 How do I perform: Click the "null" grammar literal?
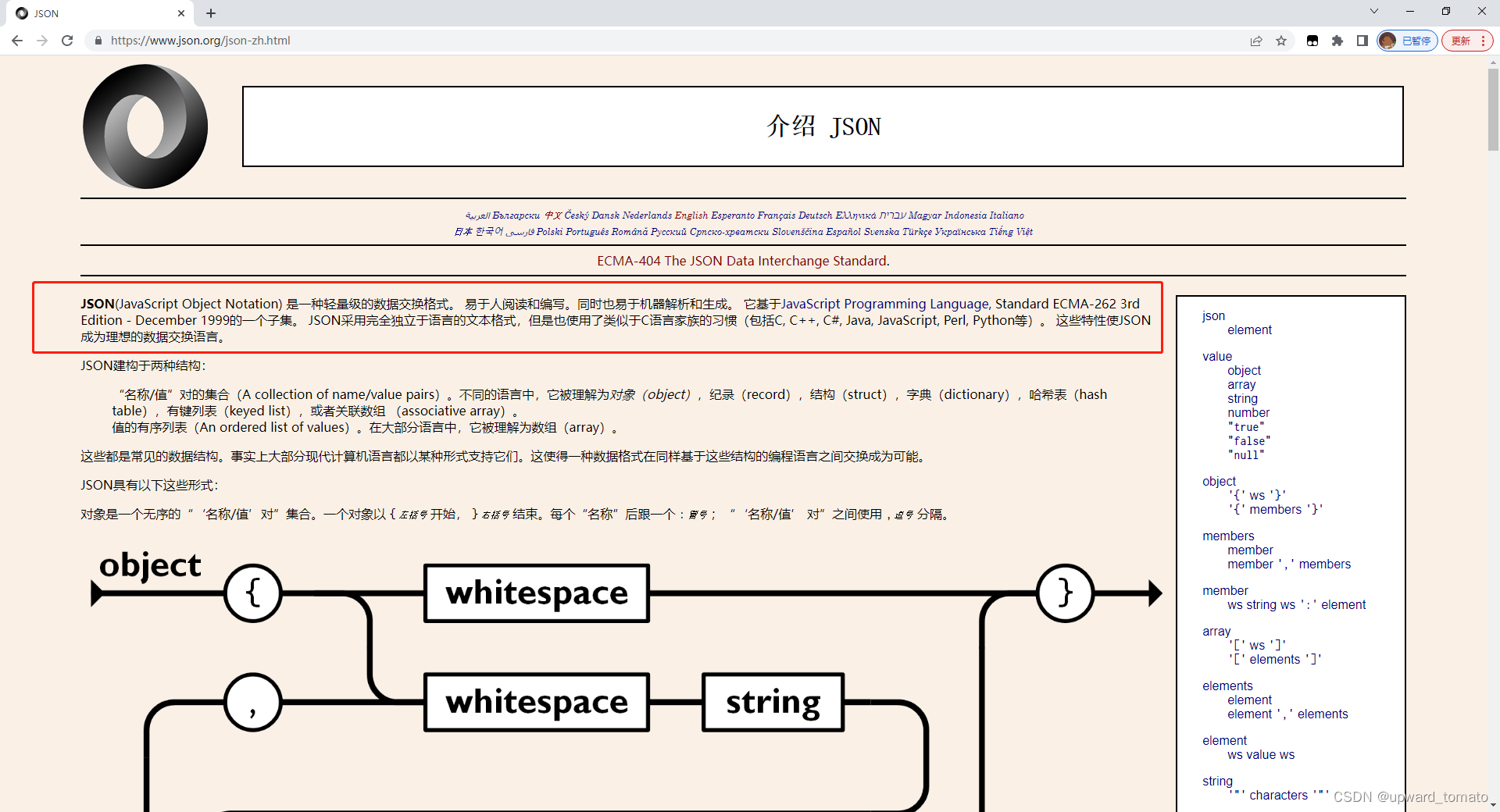(1246, 455)
